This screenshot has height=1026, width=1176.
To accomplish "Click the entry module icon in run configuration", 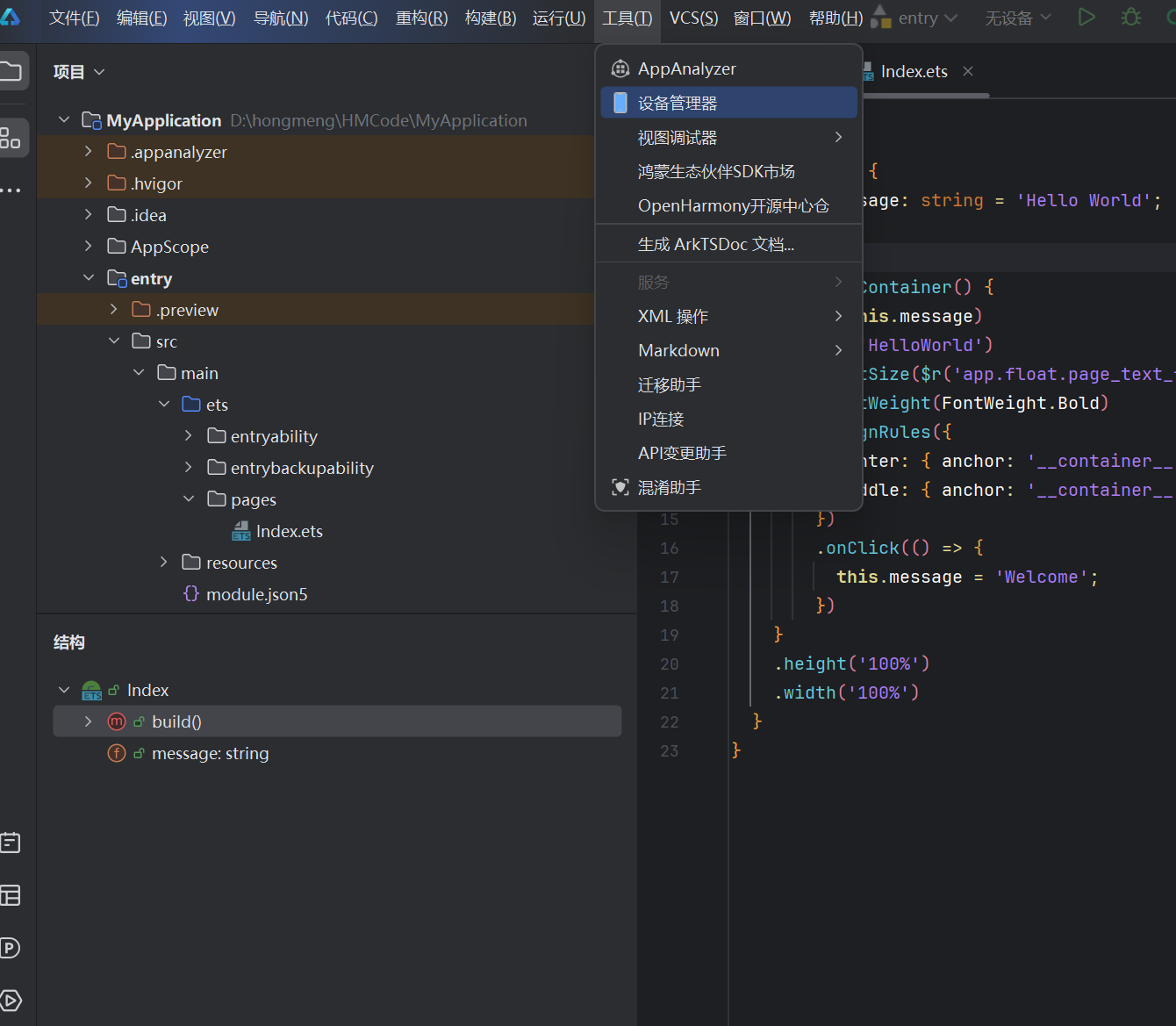I will (x=880, y=18).
